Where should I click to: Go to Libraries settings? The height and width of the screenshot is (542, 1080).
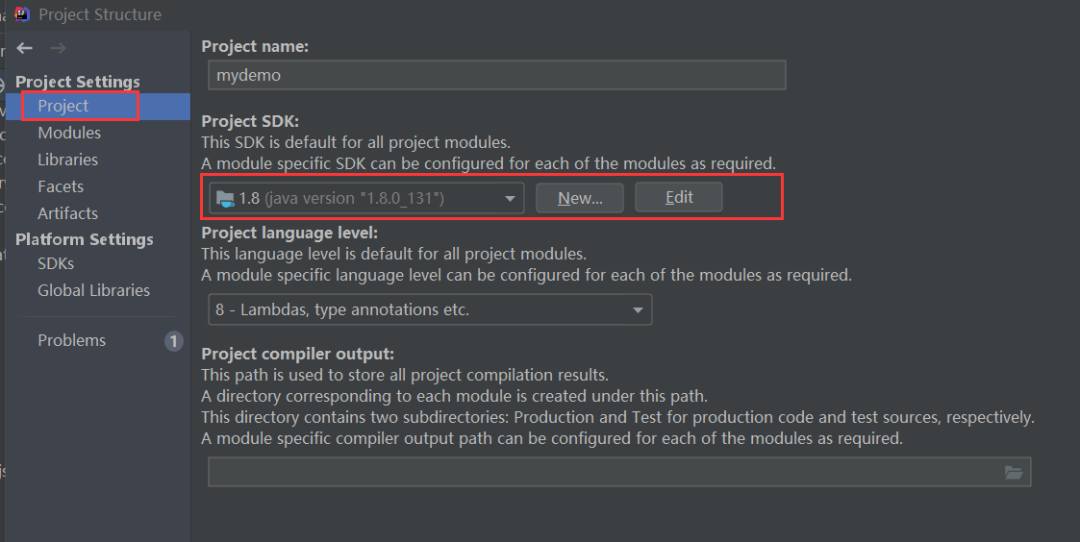click(x=68, y=160)
